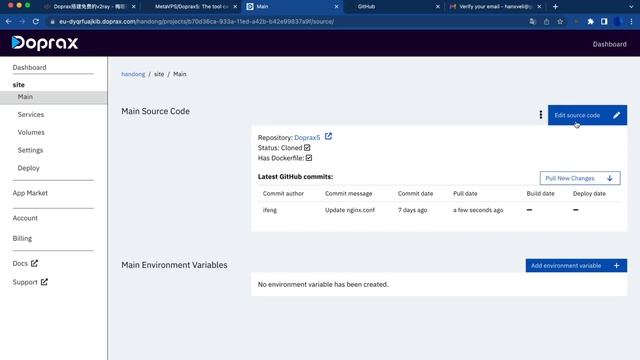Click the browser profile avatar icon
Viewport: 640px width, 360px height.
click(618, 22)
